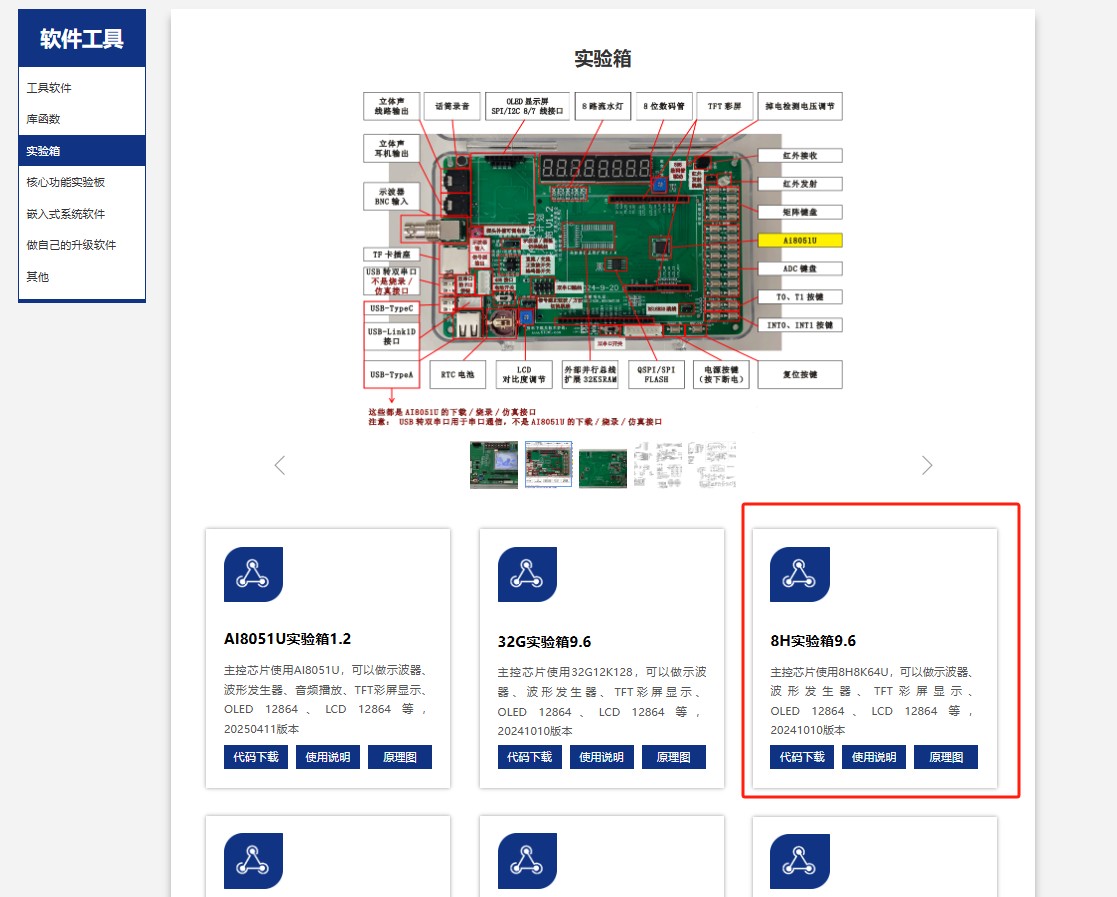Select the third green board thumbnail
The width and height of the screenshot is (1117, 897).
click(603, 468)
